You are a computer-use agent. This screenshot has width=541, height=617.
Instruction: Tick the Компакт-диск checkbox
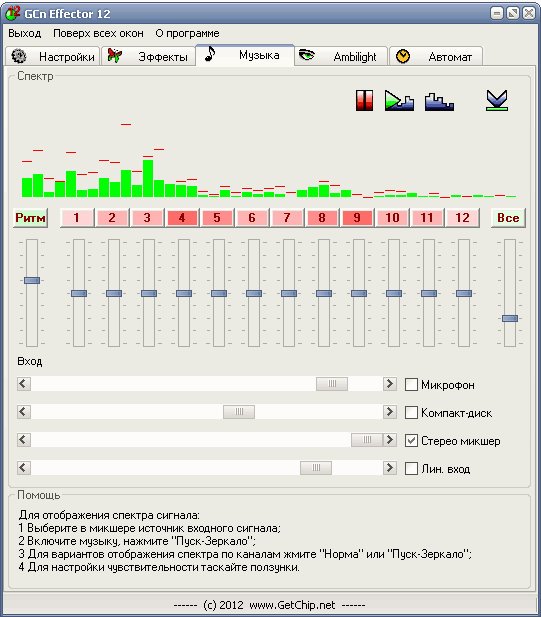(x=411, y=412)
